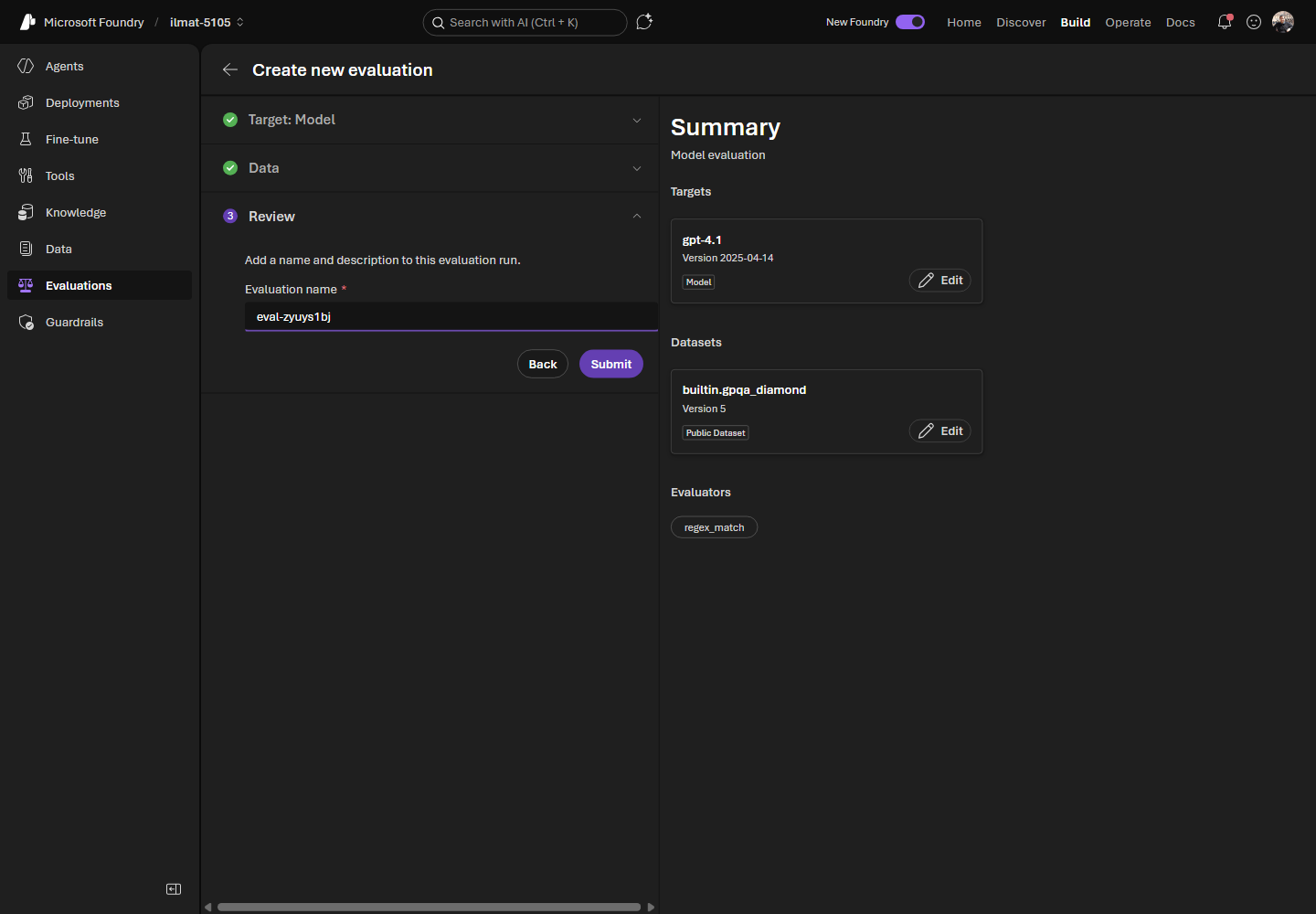
Task: Click the scrollbar left arrow
Action: click(208, 907)
